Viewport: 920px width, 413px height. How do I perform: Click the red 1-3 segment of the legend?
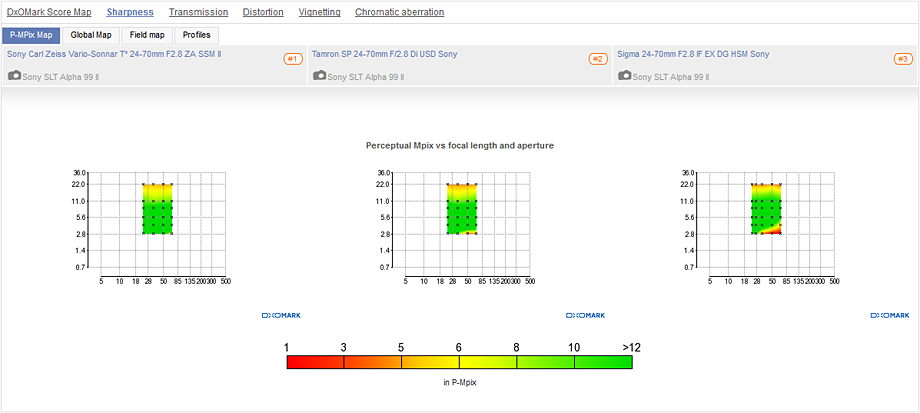(x=315, y=362)
